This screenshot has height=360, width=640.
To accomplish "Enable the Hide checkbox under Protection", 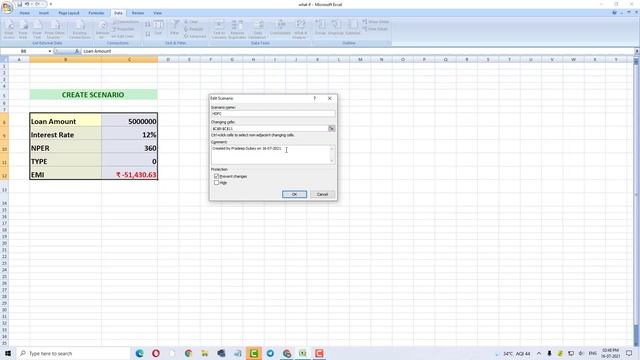I will [x=216, y=183].
